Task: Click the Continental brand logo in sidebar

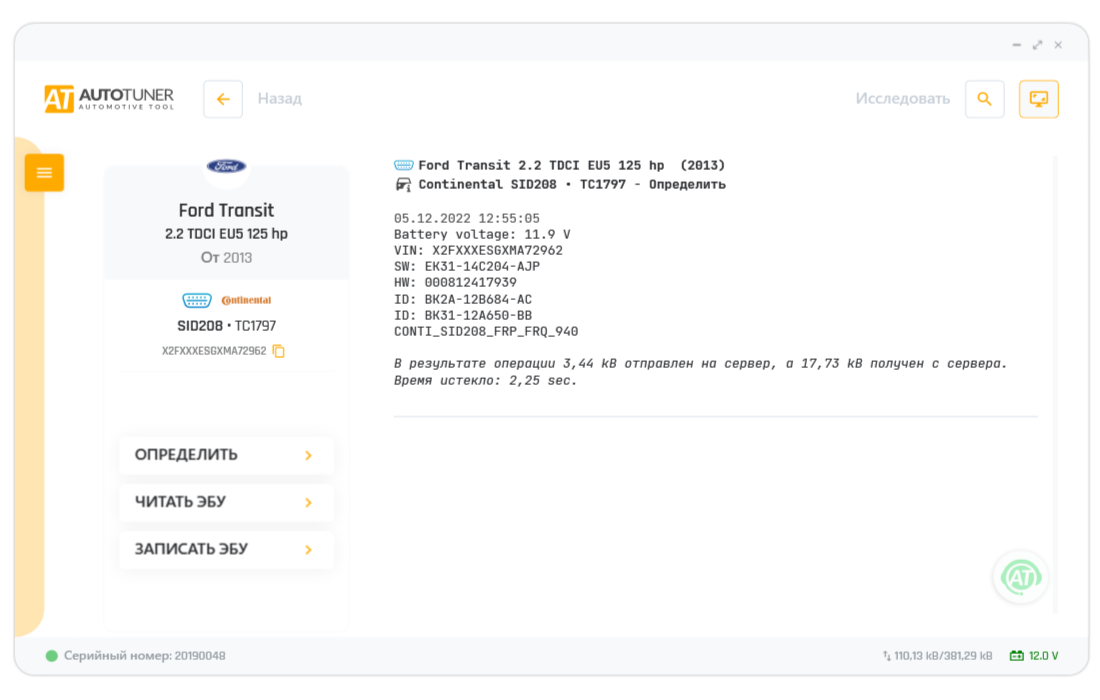Action: pos(246,300)
